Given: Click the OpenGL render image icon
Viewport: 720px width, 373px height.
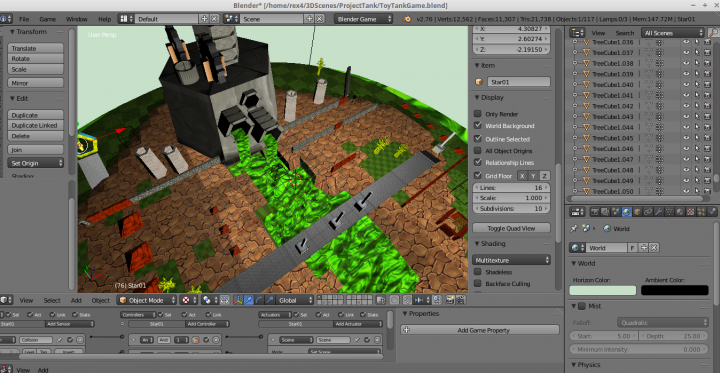Looking at the screenshot, I should coord(450,300).
